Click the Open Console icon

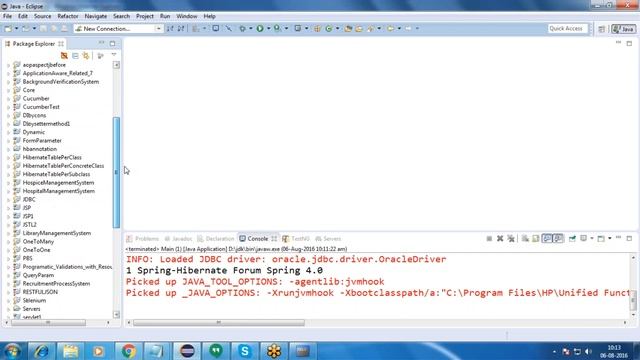pos(601,238)
